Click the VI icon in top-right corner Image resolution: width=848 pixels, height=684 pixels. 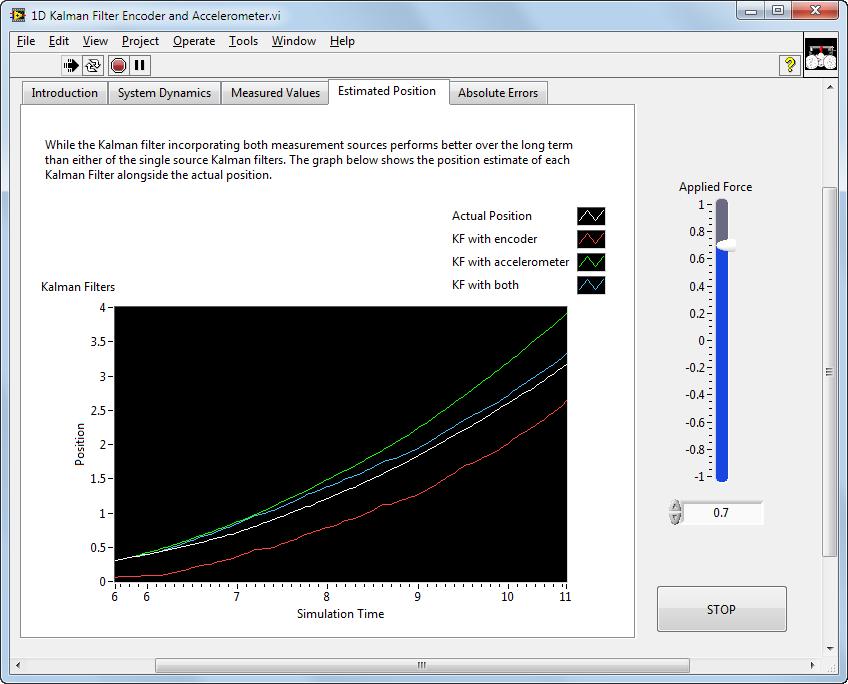click(x=820, y=55)
